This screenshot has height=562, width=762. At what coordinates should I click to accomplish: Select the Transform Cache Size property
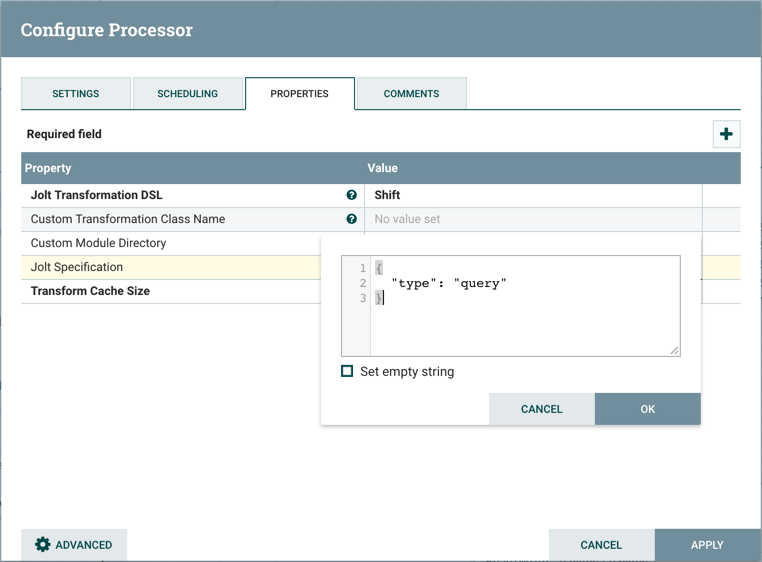90,291
